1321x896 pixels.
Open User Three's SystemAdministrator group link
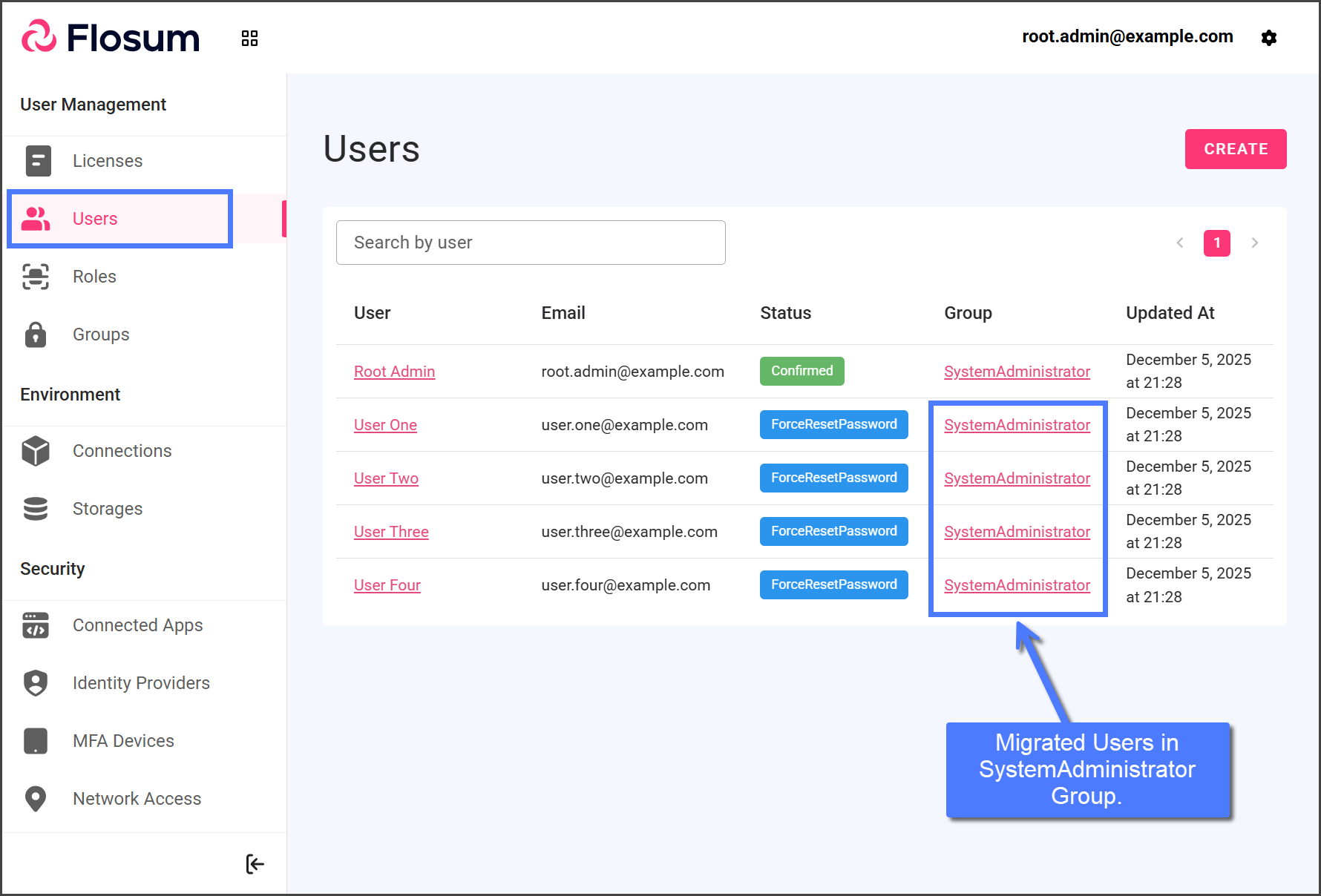point(1017,532)
